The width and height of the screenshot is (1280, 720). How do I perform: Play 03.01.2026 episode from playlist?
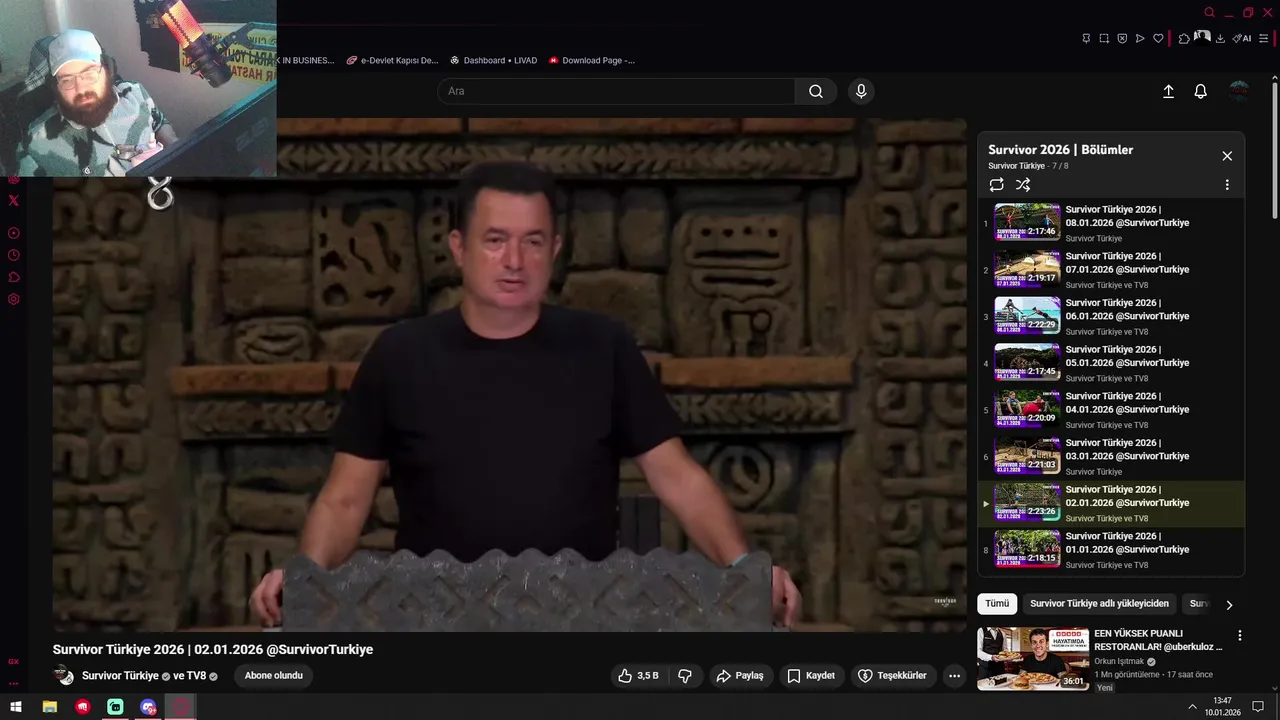(1111, 456)
